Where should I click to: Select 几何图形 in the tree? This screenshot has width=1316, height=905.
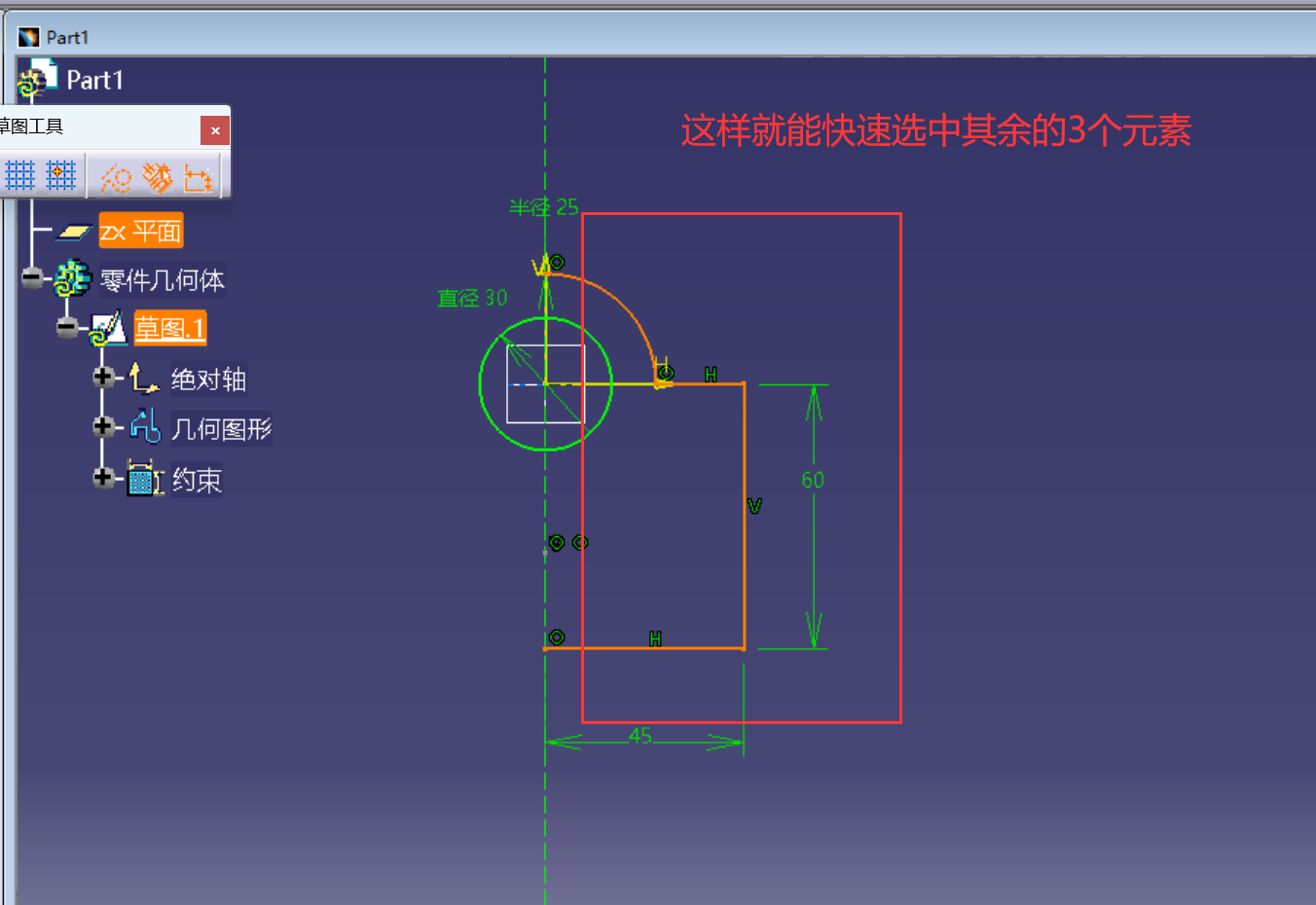[x=221, y=429]
